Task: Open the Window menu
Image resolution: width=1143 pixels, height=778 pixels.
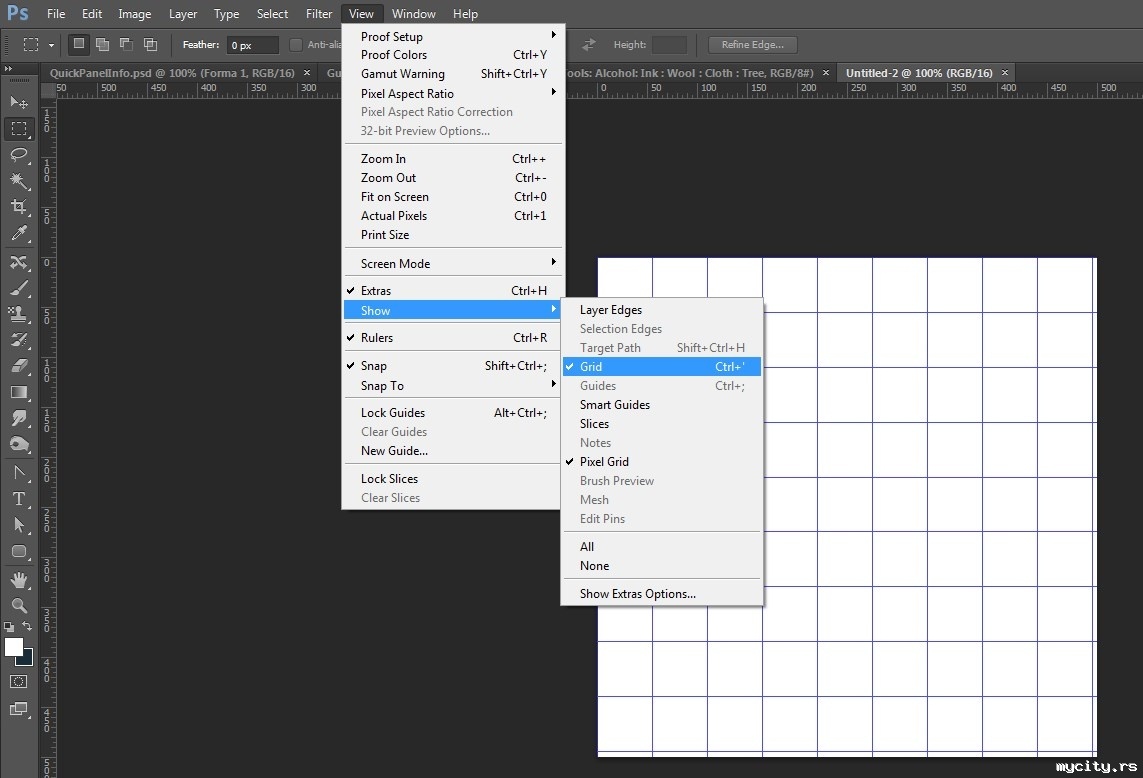Action: point(413,14)
